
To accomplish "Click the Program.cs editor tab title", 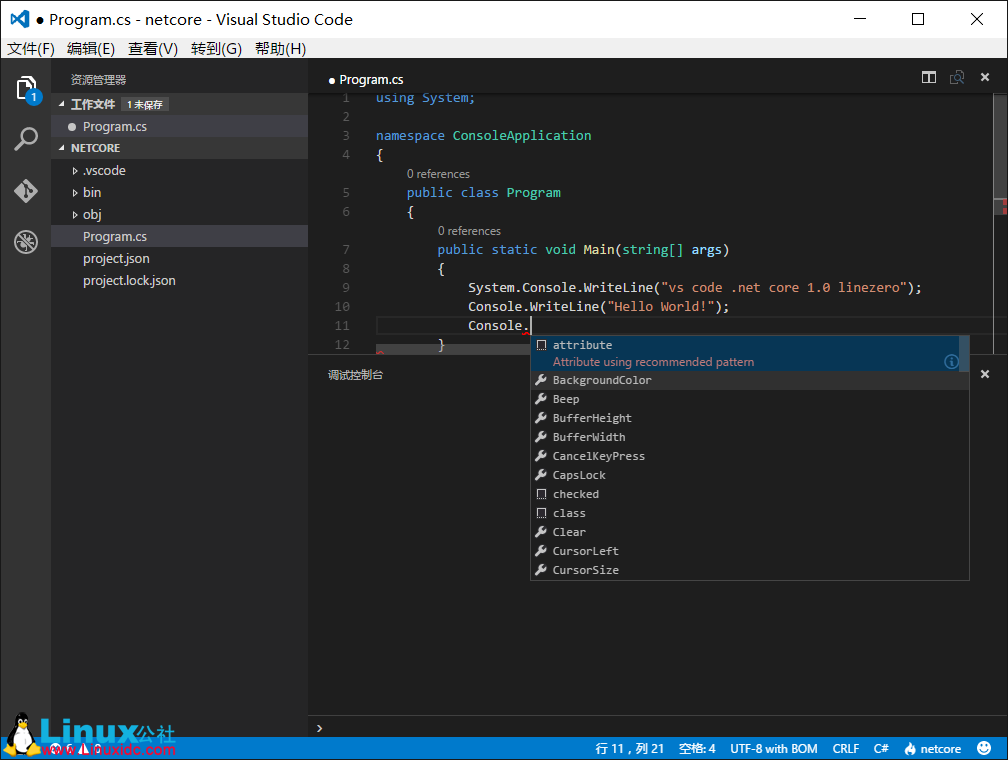I will click(371, 80).
